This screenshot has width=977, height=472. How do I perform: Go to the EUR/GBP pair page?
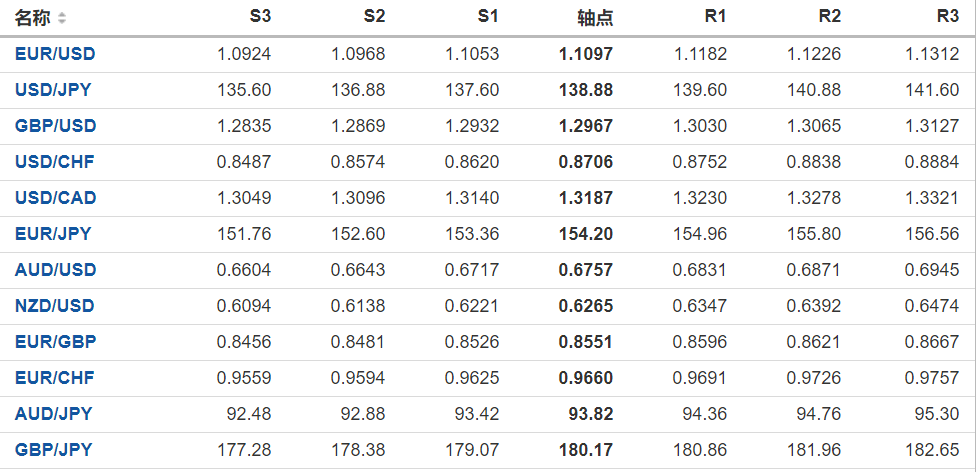[x=55, y=342]
